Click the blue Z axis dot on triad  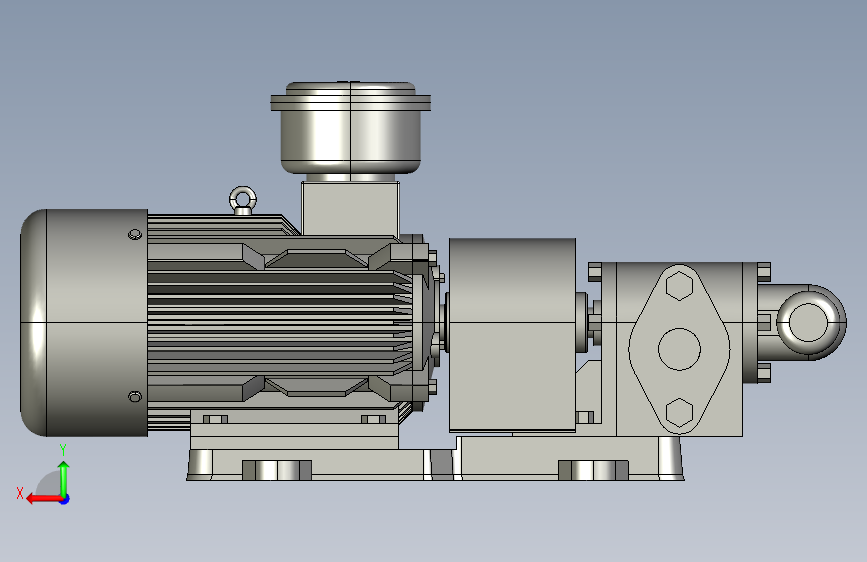[65, 499]
